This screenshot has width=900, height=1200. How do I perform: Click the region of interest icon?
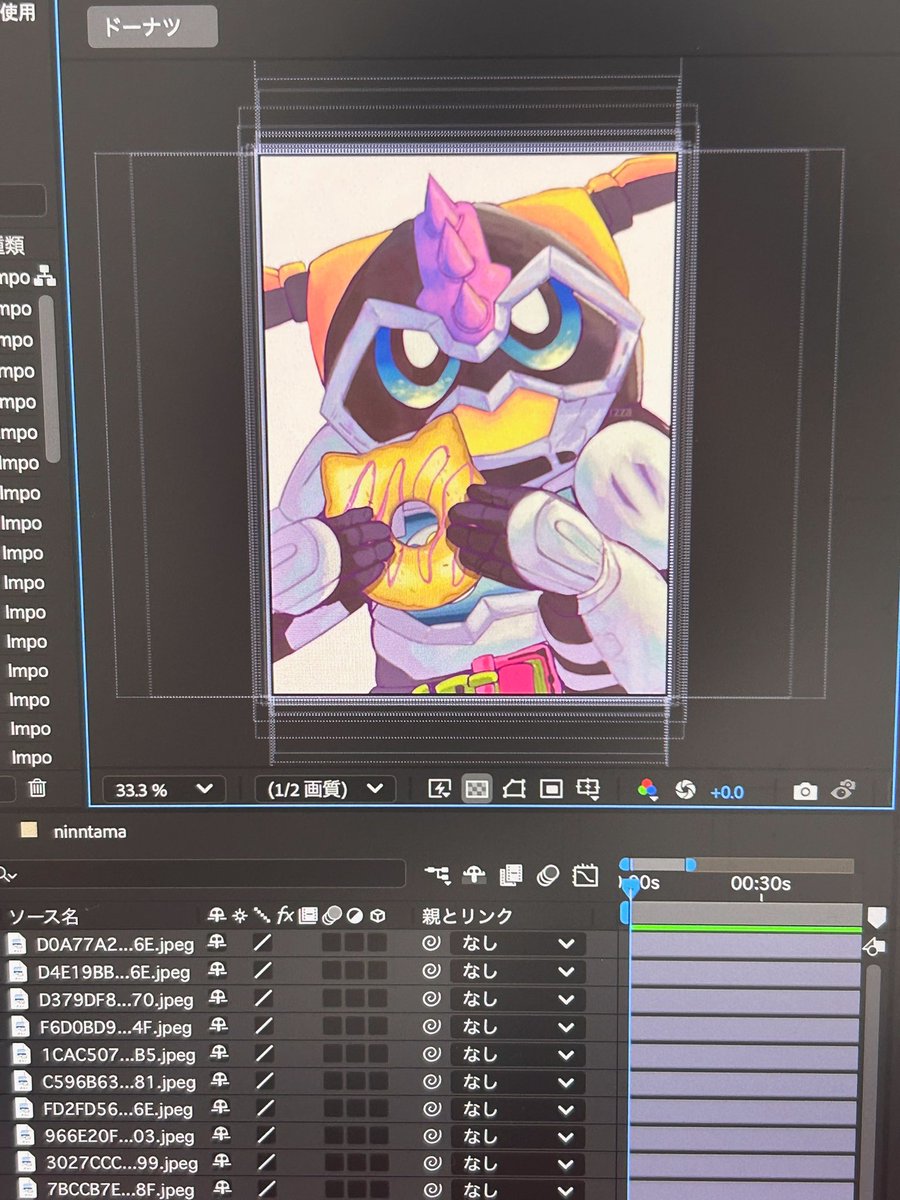(551, 789)
